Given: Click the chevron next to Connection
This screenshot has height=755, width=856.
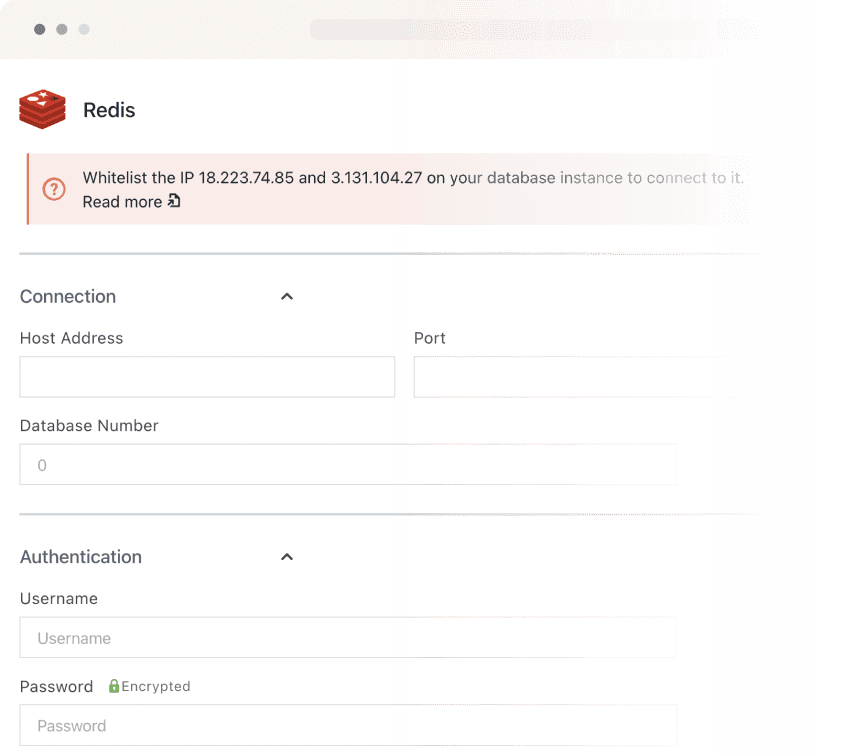Looking at the screenshot, I should point(287,296).
